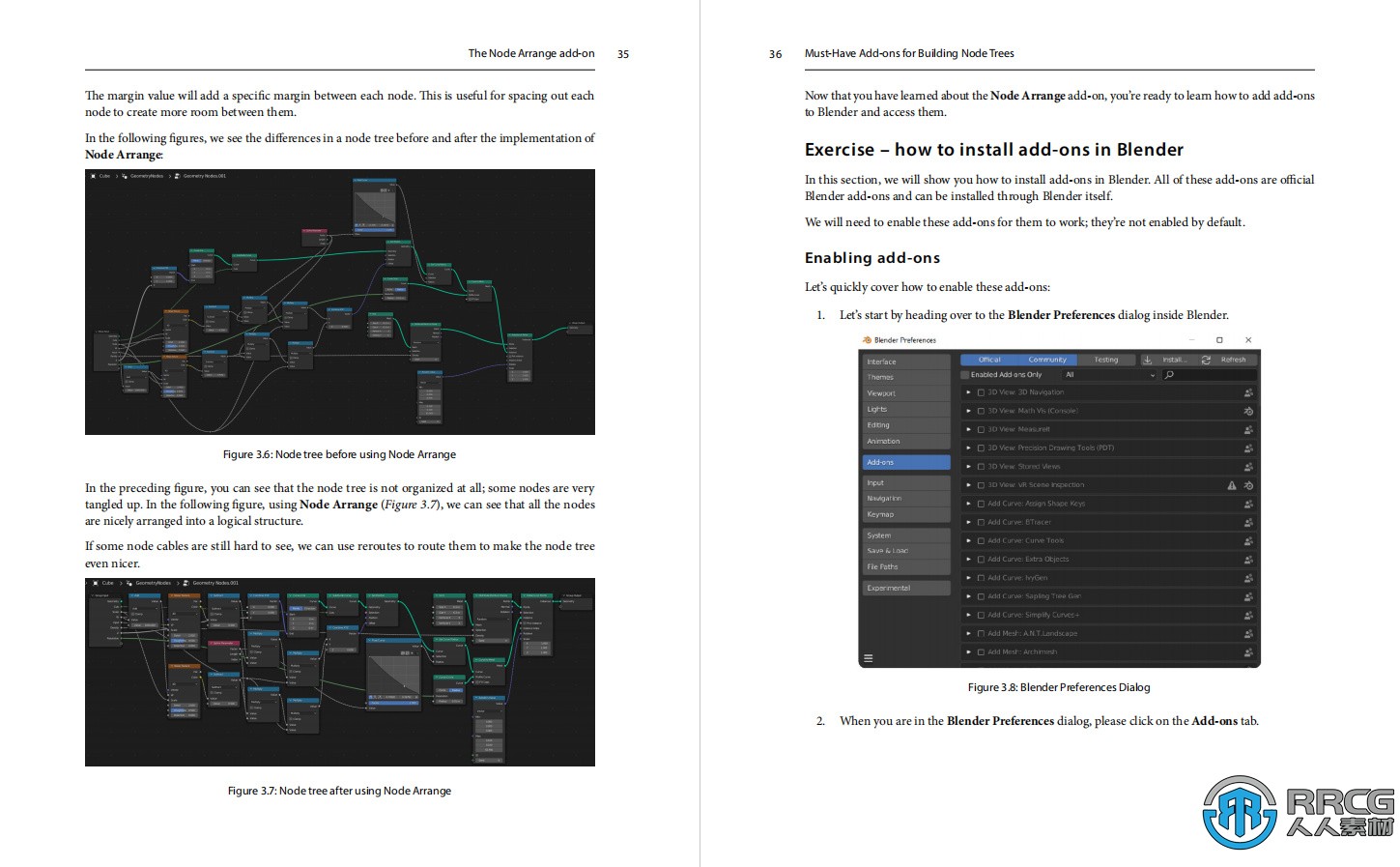Click the community icon on MeasureIt row

(x=1248, y=429)
